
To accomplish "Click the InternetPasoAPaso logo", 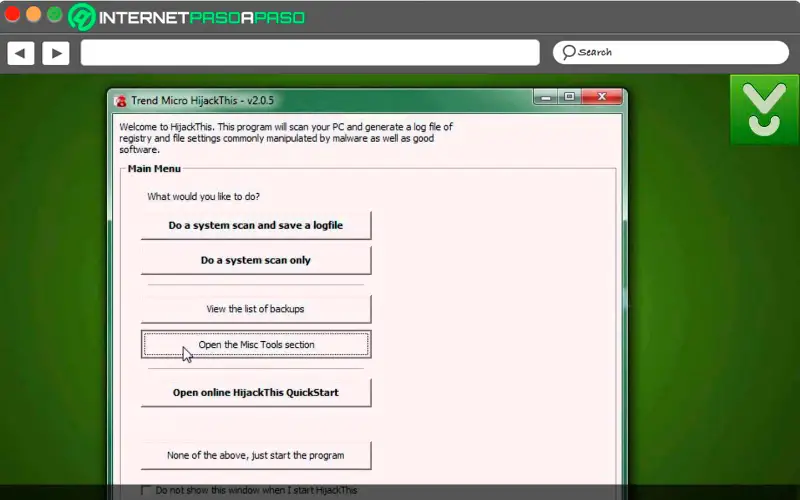I will coord(187,17).
